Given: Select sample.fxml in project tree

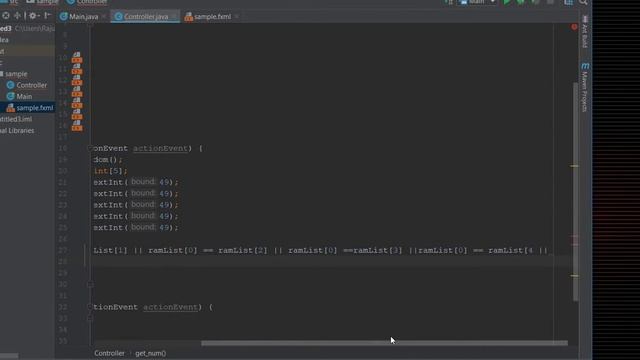Looking at the screenshot, I should 29,108.
